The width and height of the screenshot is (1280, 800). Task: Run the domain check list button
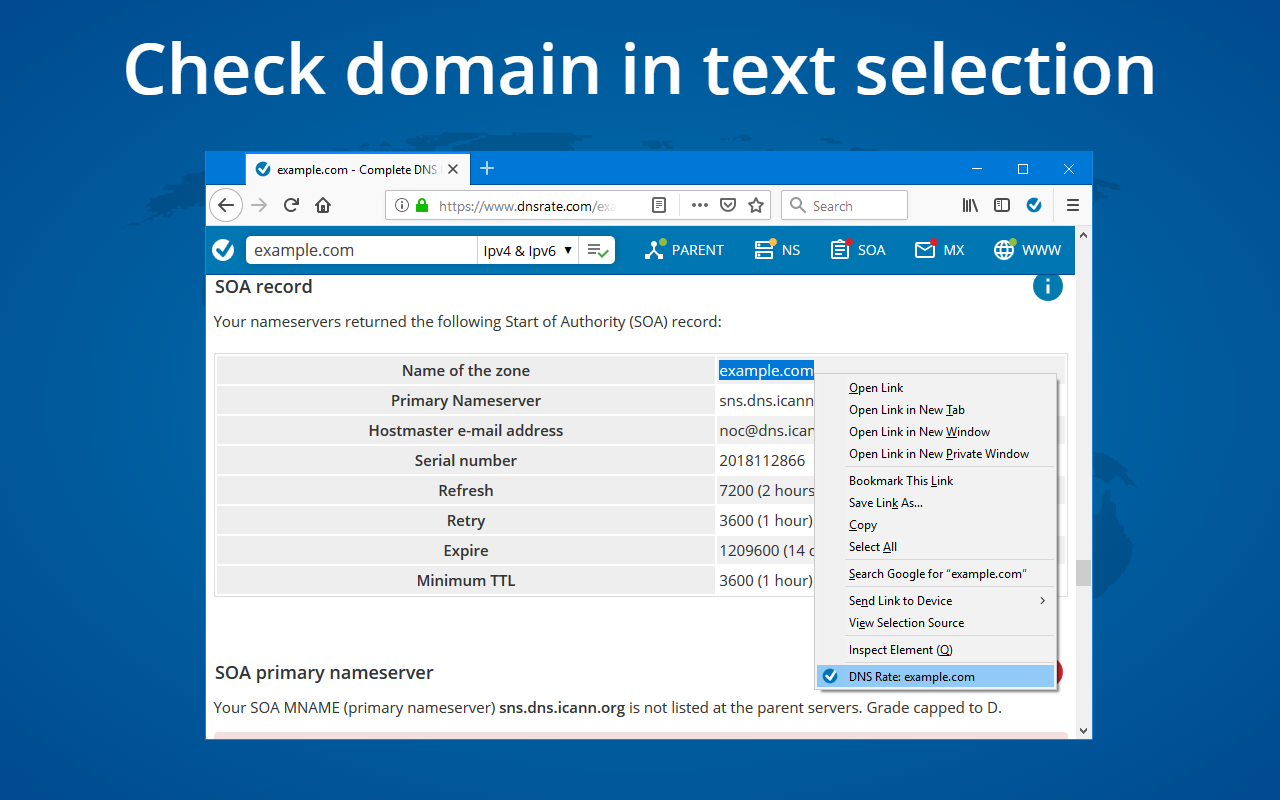point(598,250)
